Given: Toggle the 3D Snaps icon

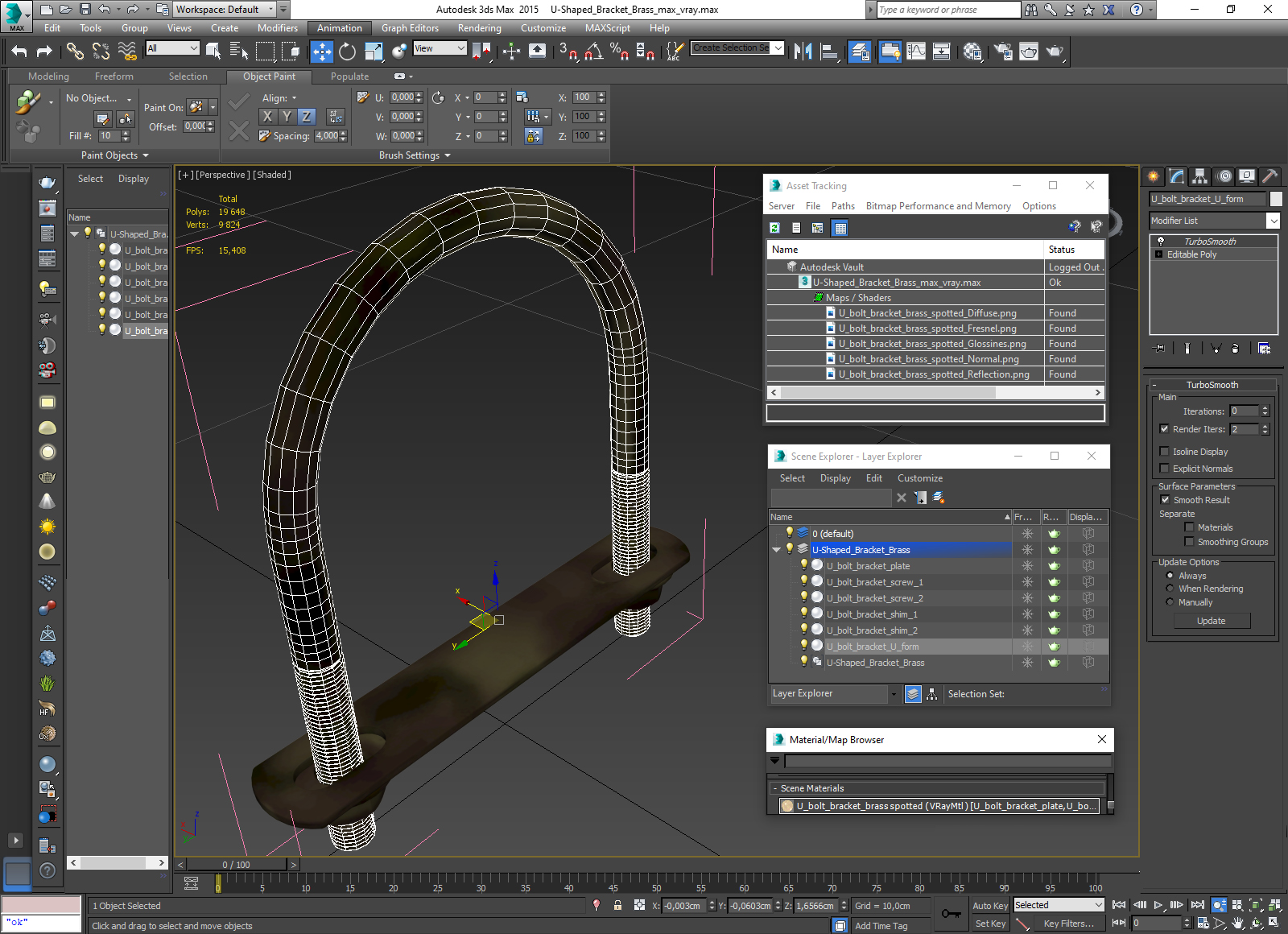Looking at the screenshot, I should [568, 52].
